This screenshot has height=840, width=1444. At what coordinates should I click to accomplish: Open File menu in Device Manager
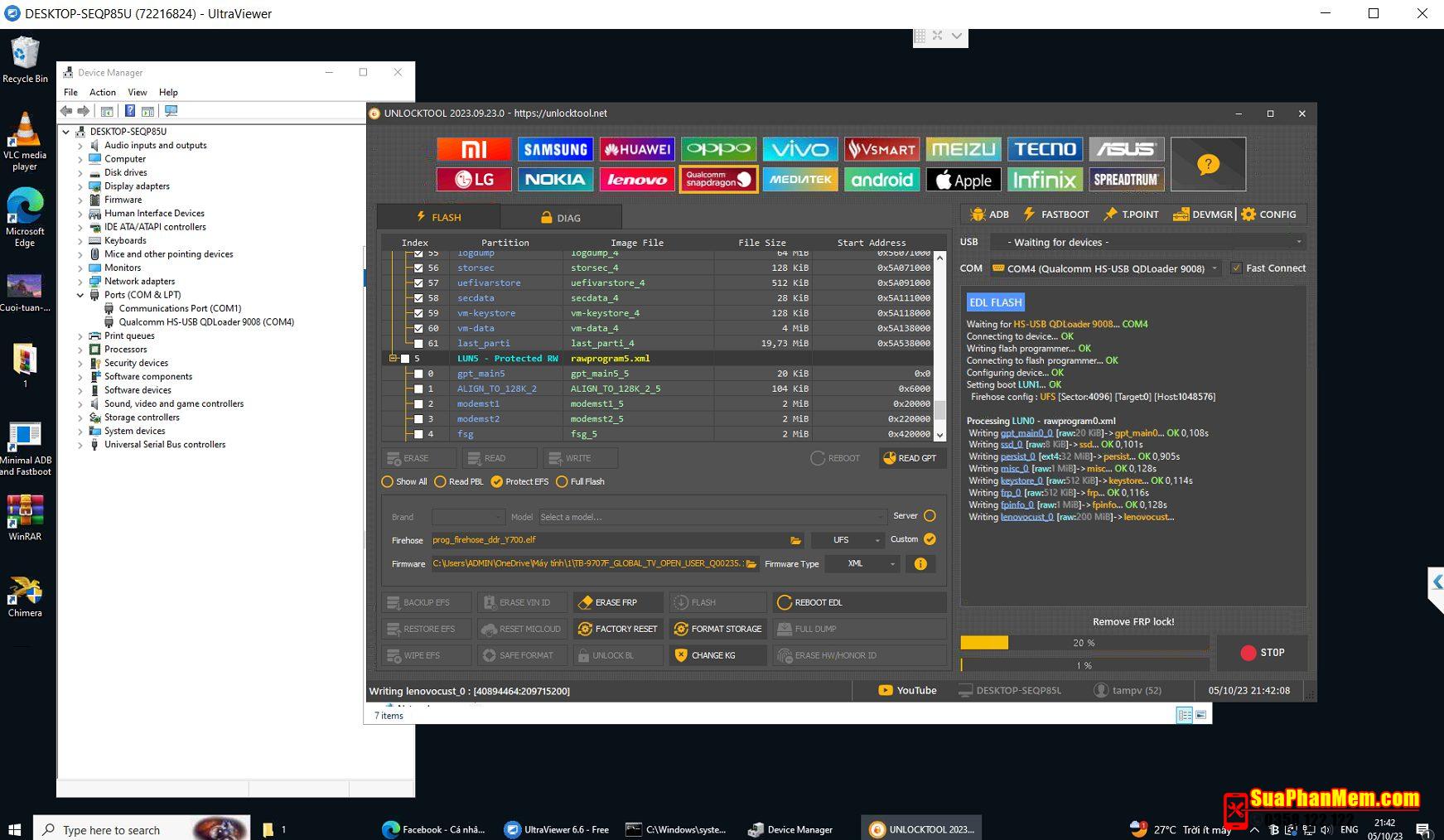70,92
